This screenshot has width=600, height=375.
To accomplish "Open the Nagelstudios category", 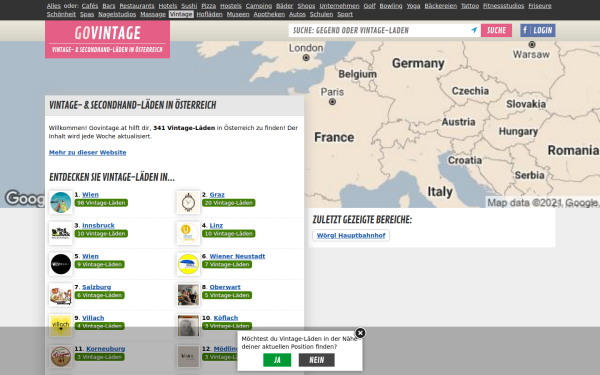I will coord(117,14).
